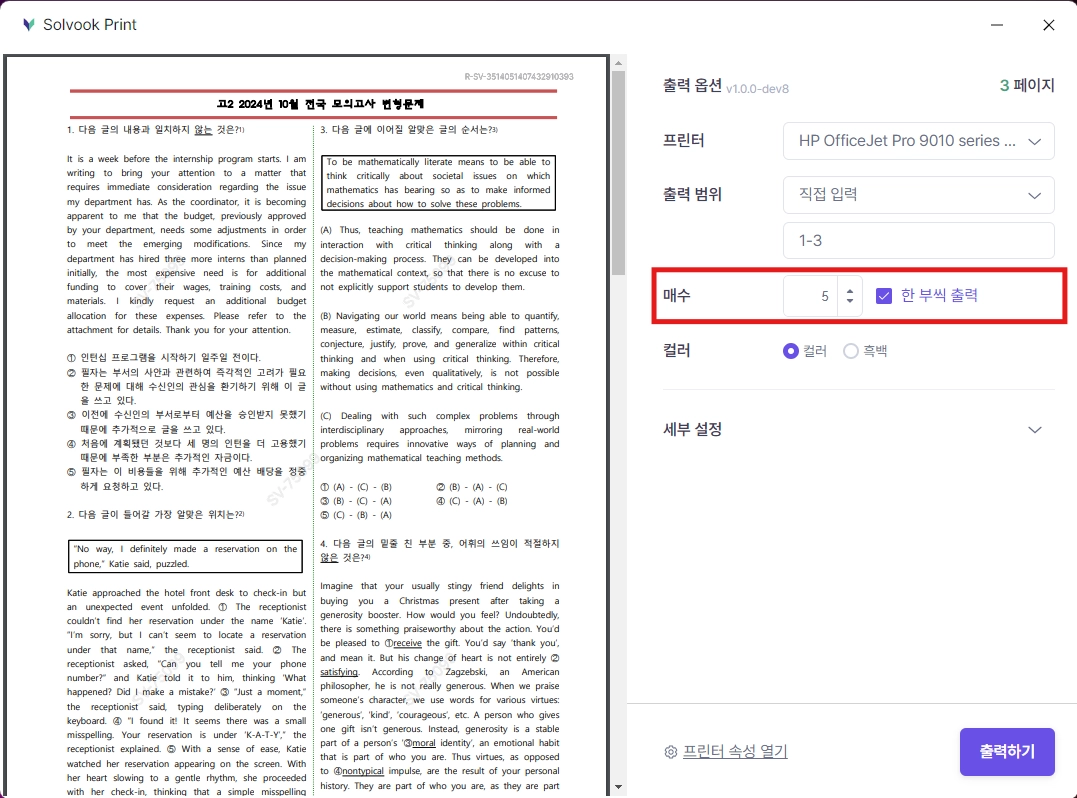Screen dimensions: 1077x798
Task: Click the gear icon beside 프린터 속성 열기
Action: [671, 752]
